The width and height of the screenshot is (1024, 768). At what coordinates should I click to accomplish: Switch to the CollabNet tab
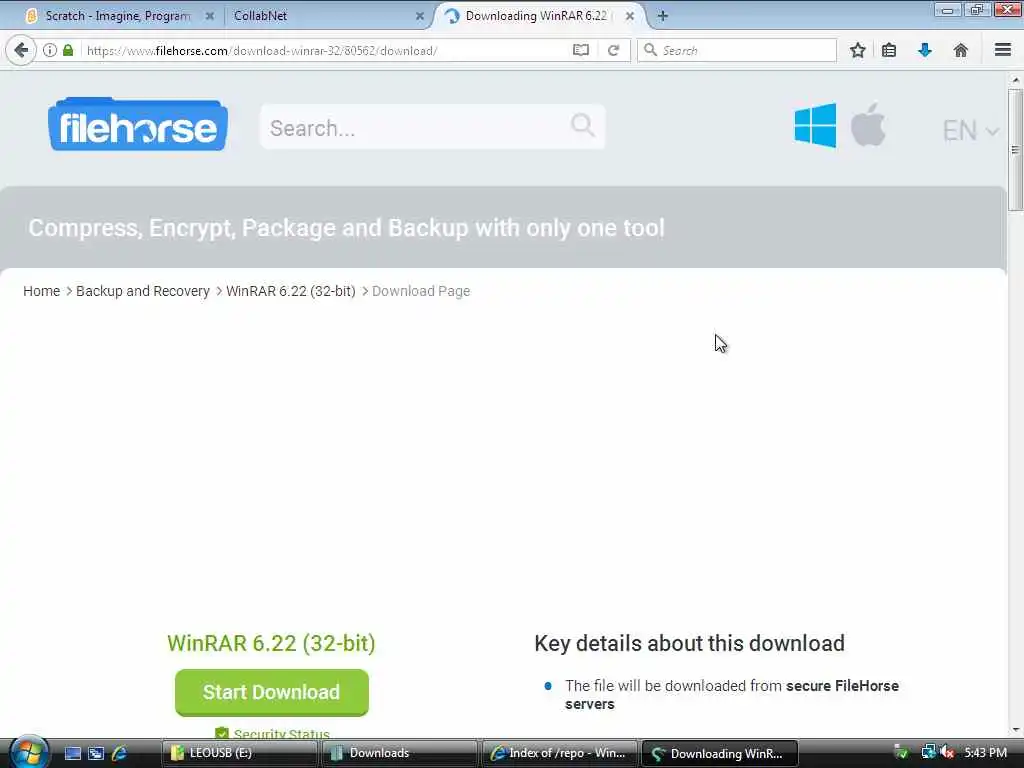point(328,16)
